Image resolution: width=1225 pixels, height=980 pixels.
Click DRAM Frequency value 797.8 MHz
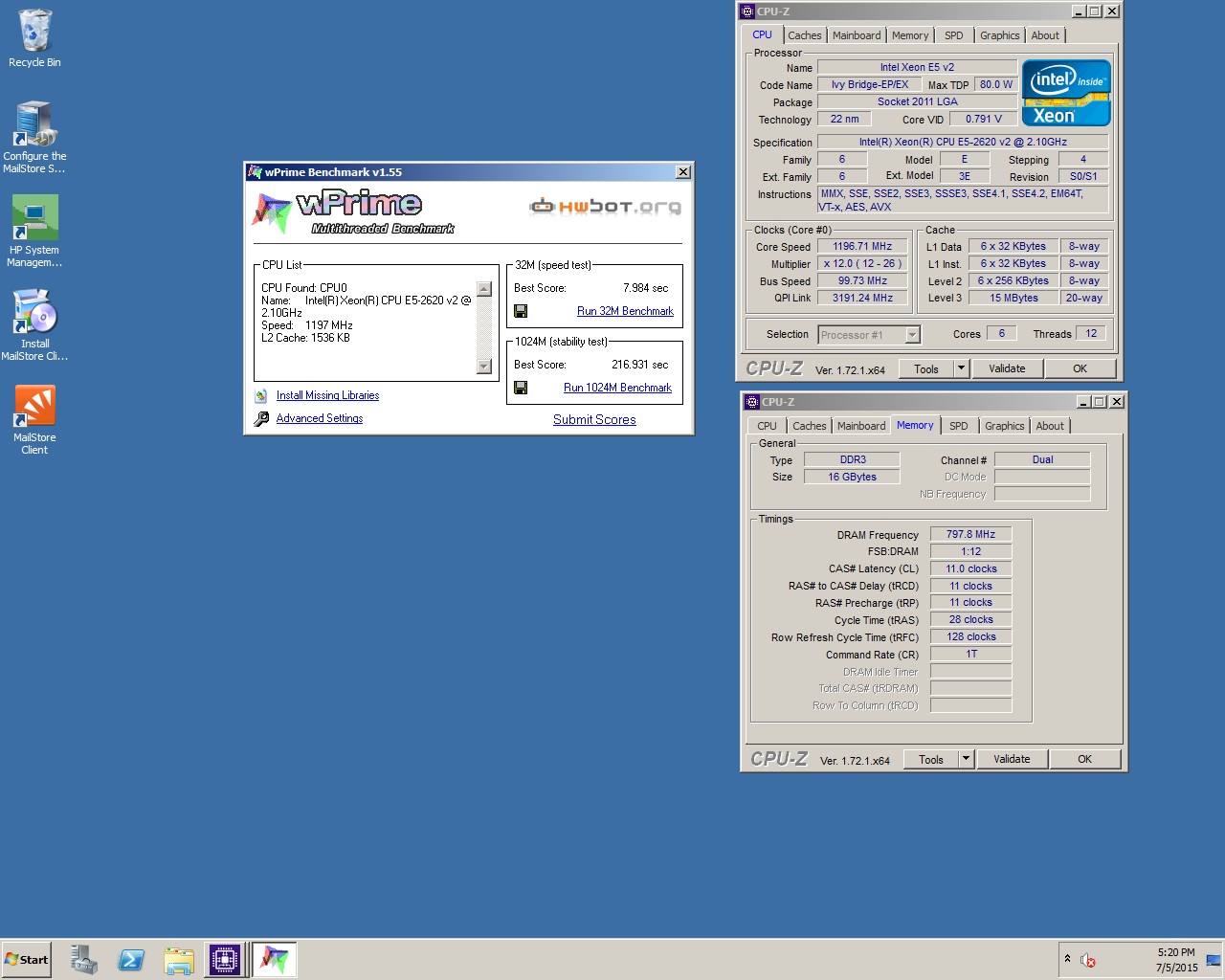pos(970,534)
